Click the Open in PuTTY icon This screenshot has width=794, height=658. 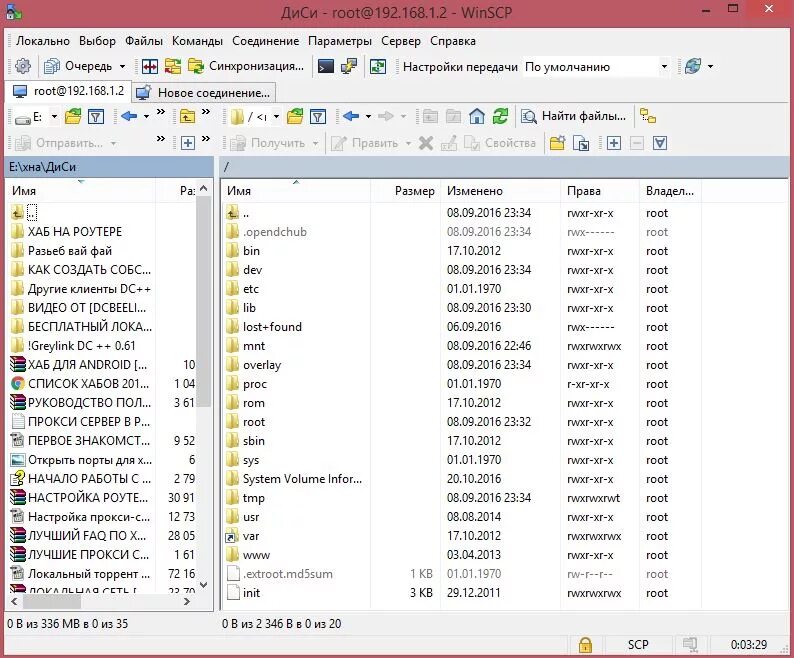(x=349, y=66)
